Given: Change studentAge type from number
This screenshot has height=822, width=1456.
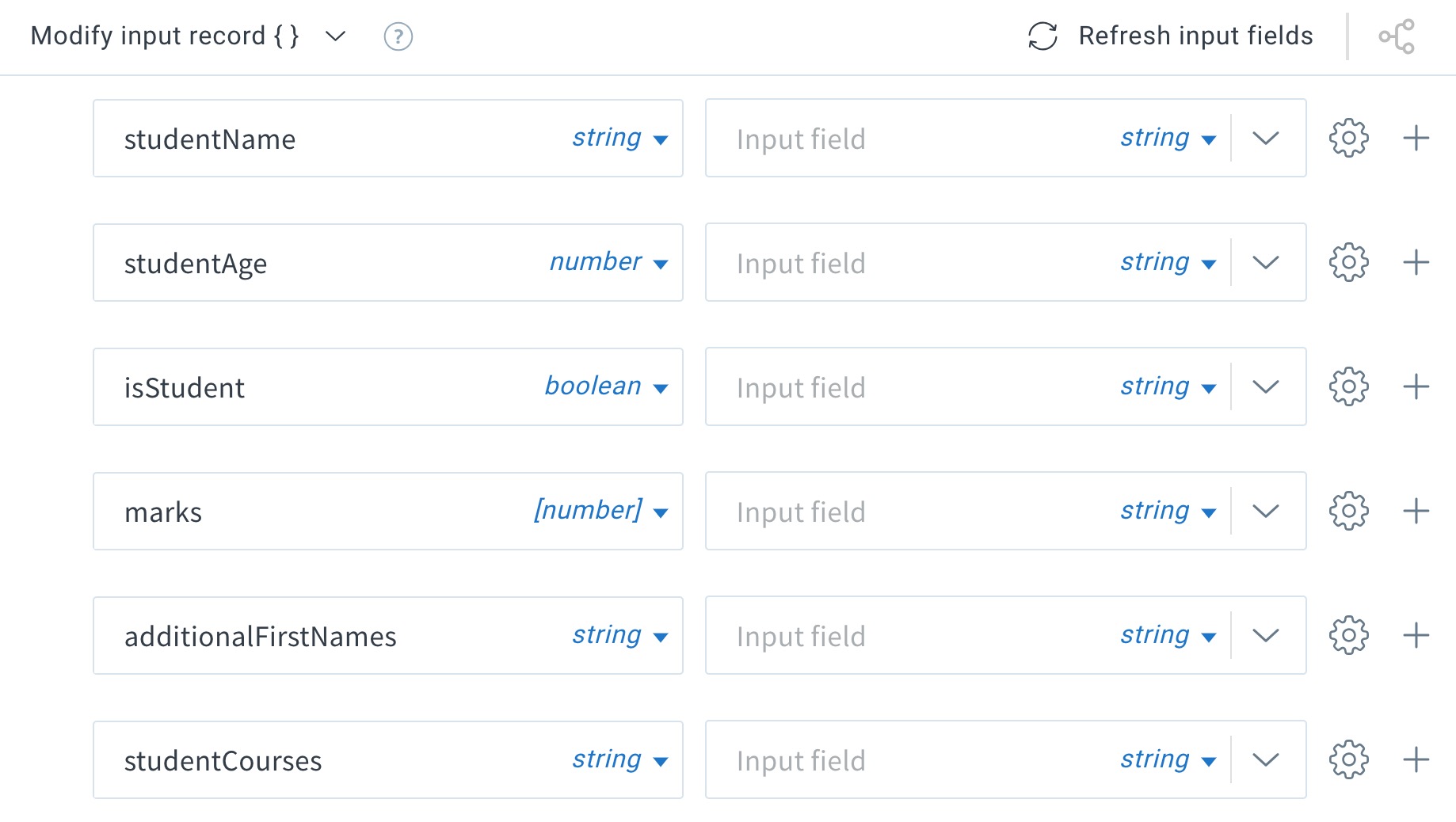Looking at the screenshot, I should (608, 262).
